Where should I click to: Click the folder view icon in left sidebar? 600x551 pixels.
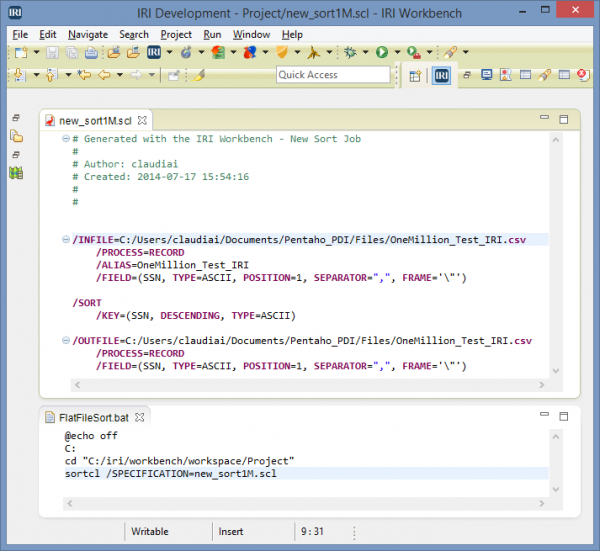coord(16,136)
